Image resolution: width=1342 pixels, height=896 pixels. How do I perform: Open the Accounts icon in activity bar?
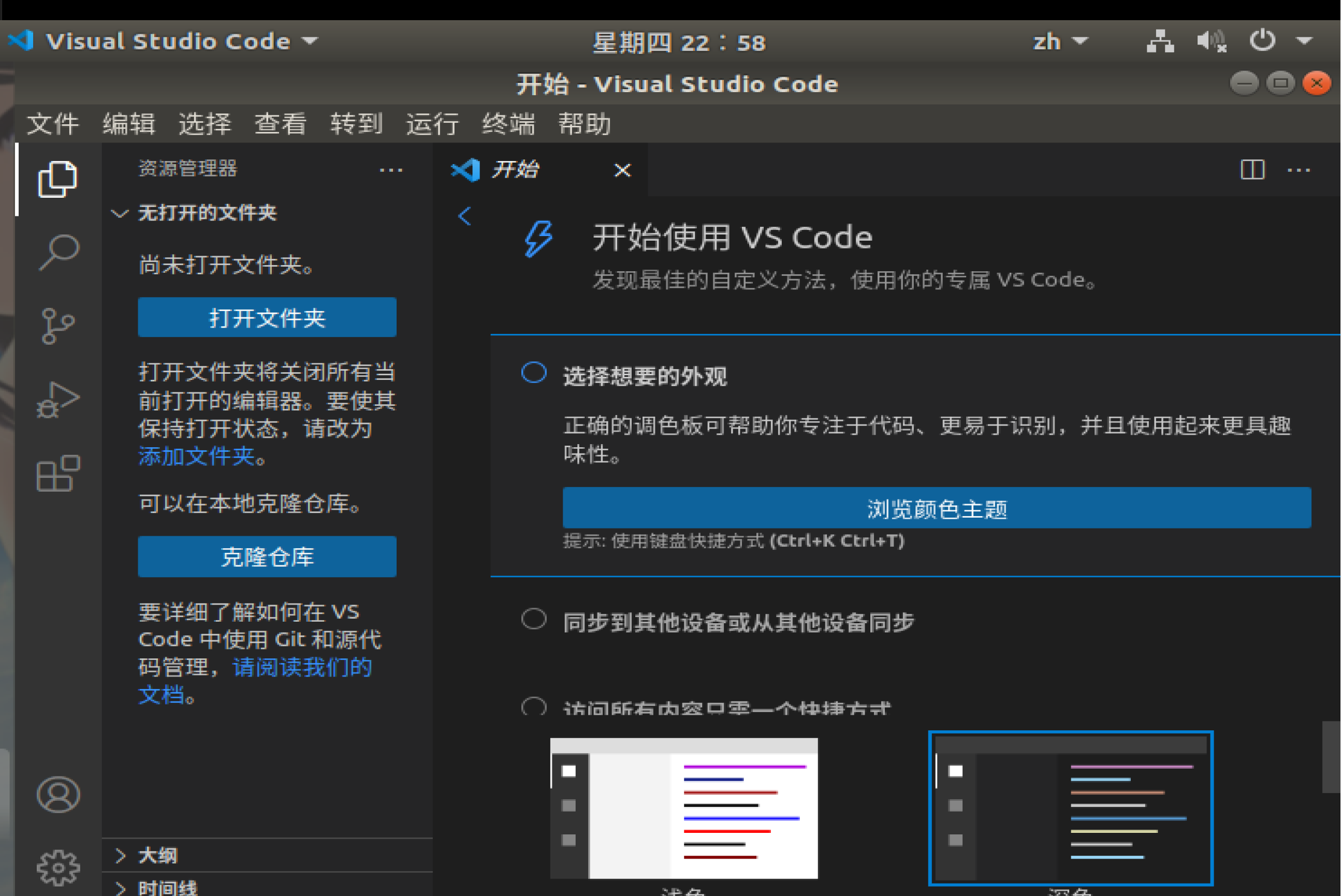57,794
